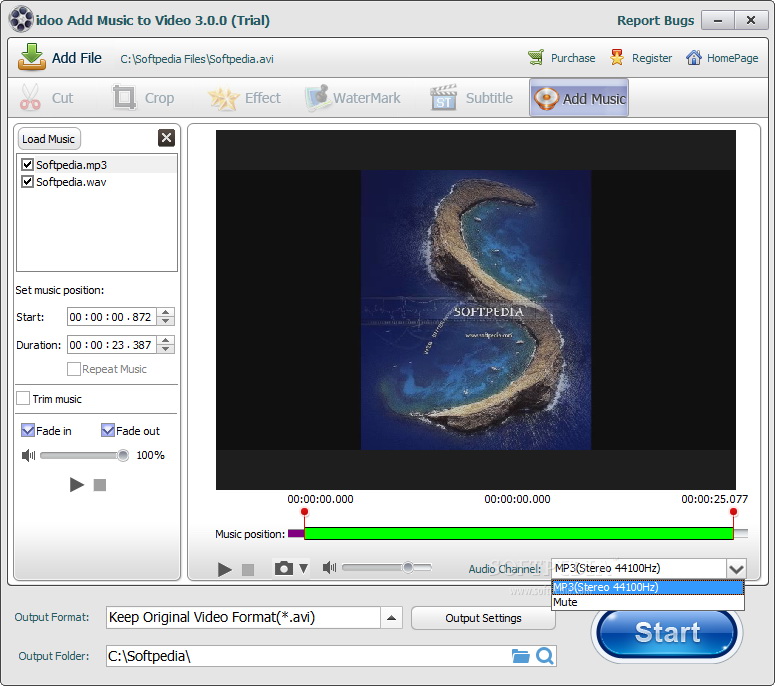The width and height of the screenshot is (775, 686).
Task: Click the Load Music button
Action: [x=48, y=139]
